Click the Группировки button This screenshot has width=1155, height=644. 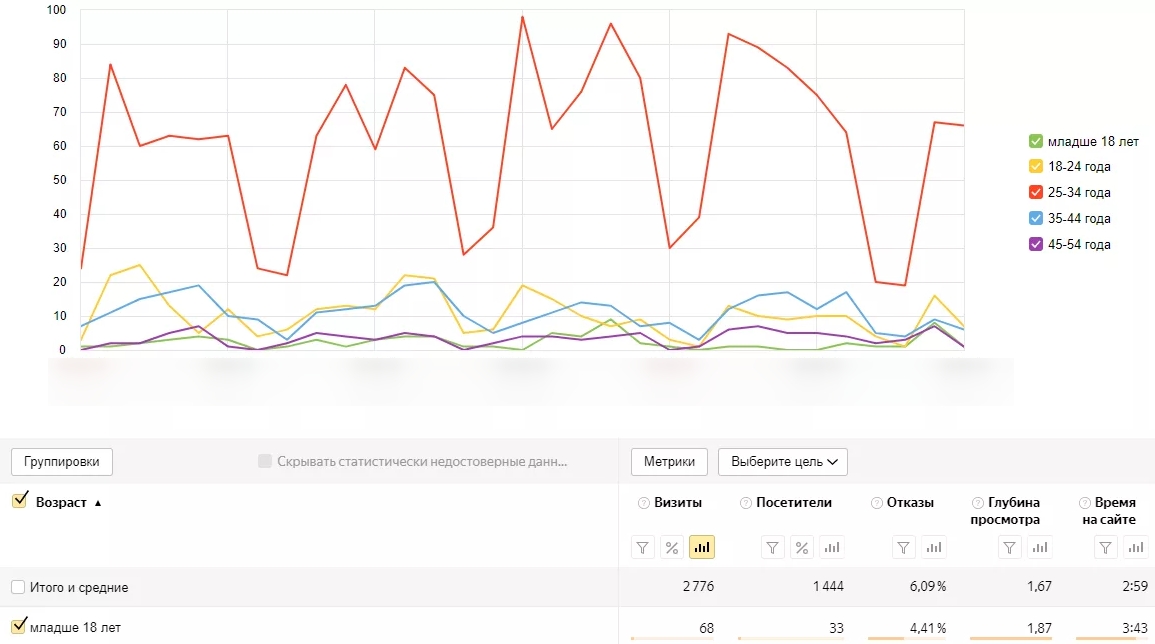pos(62,462)
